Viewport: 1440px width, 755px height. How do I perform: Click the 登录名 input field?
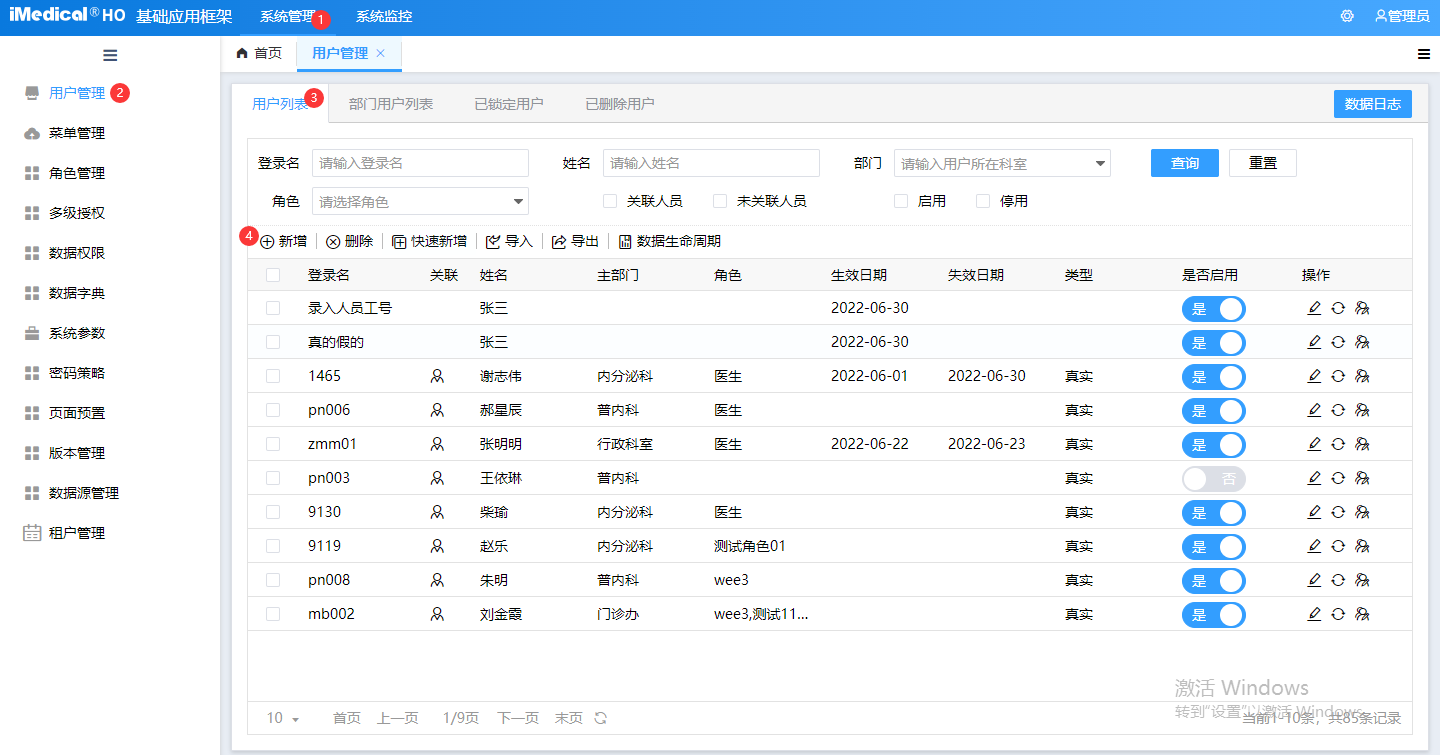click(420, 163)
